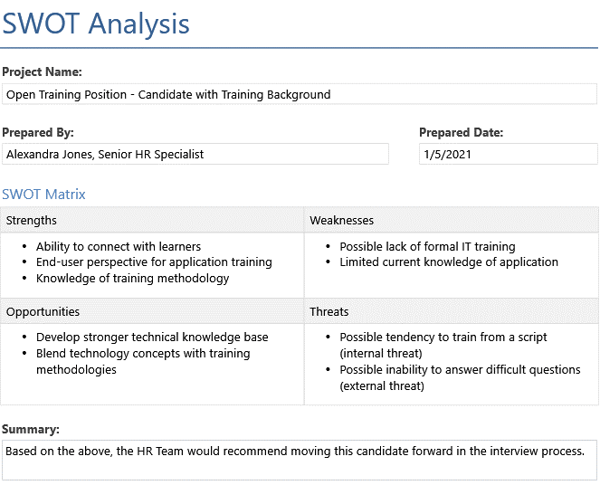Click 'Knowledge of training methodology' bullet
The width and height of the screenshot is (600, 485).
pyautogui.click(x=132, y=278)
